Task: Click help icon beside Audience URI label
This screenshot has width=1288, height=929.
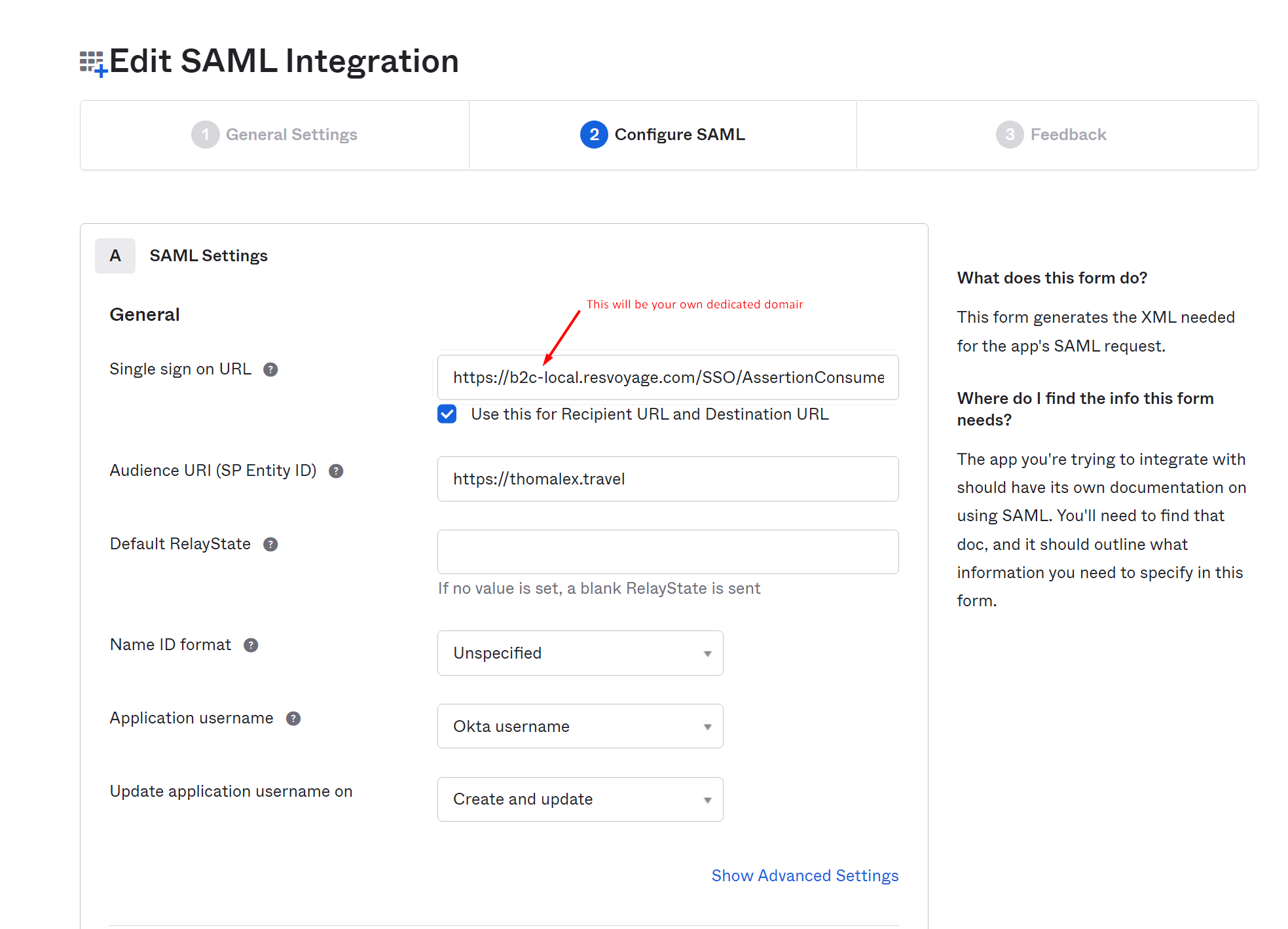Action: [336, 471]
